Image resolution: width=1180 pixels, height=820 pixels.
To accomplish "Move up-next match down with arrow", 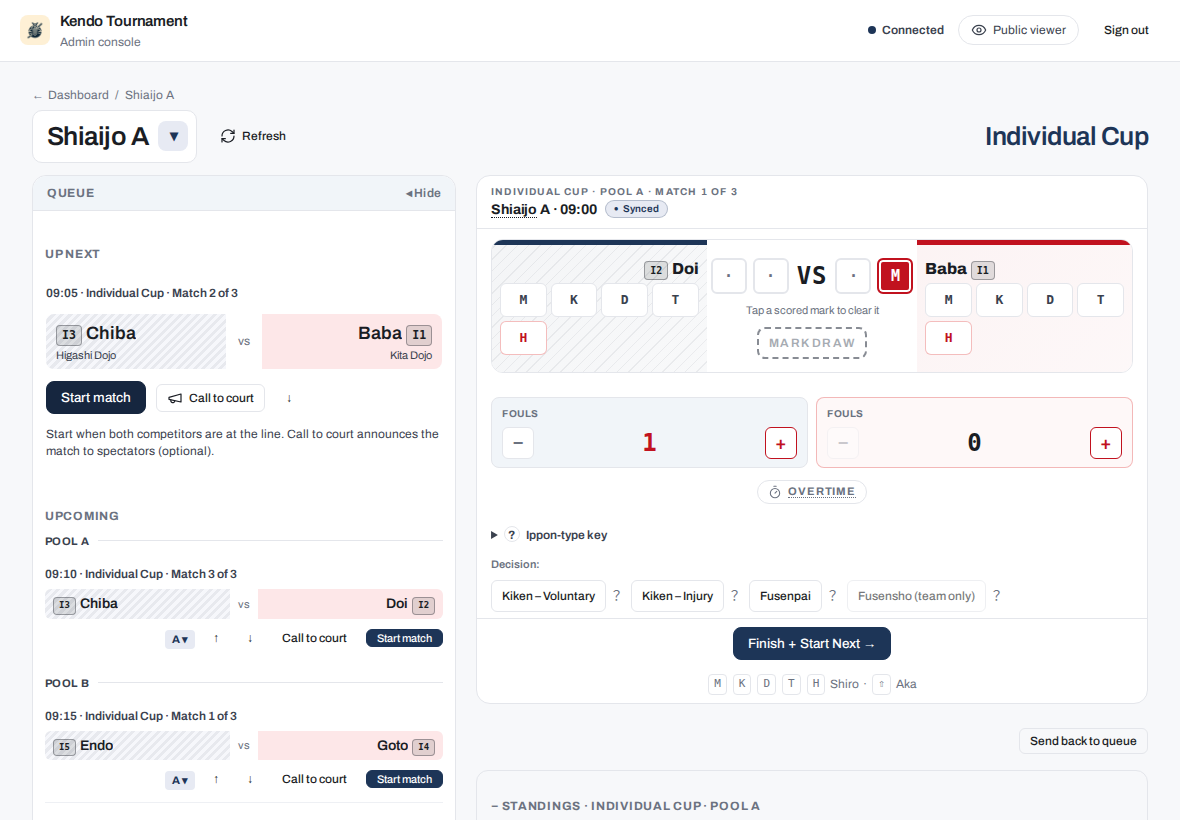I will pyautogui.click(x=289, y=398).
